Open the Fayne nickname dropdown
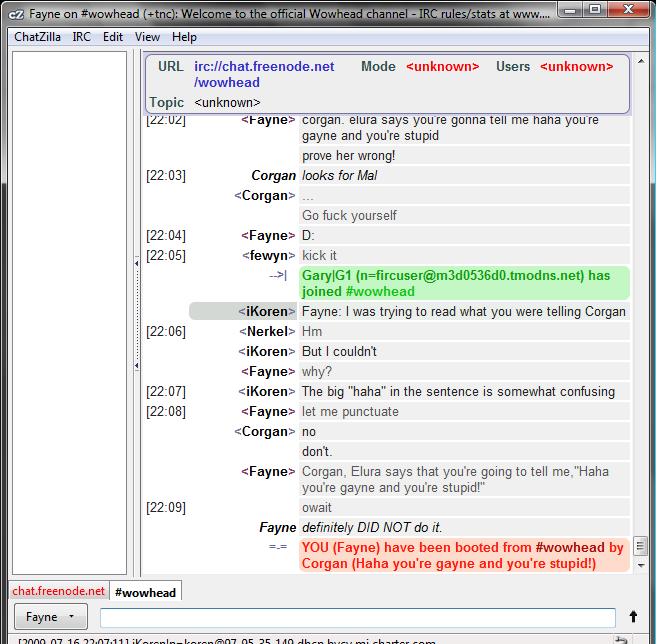Image resolution: width=658 pixels, height=644 pixels. [50, 617]
